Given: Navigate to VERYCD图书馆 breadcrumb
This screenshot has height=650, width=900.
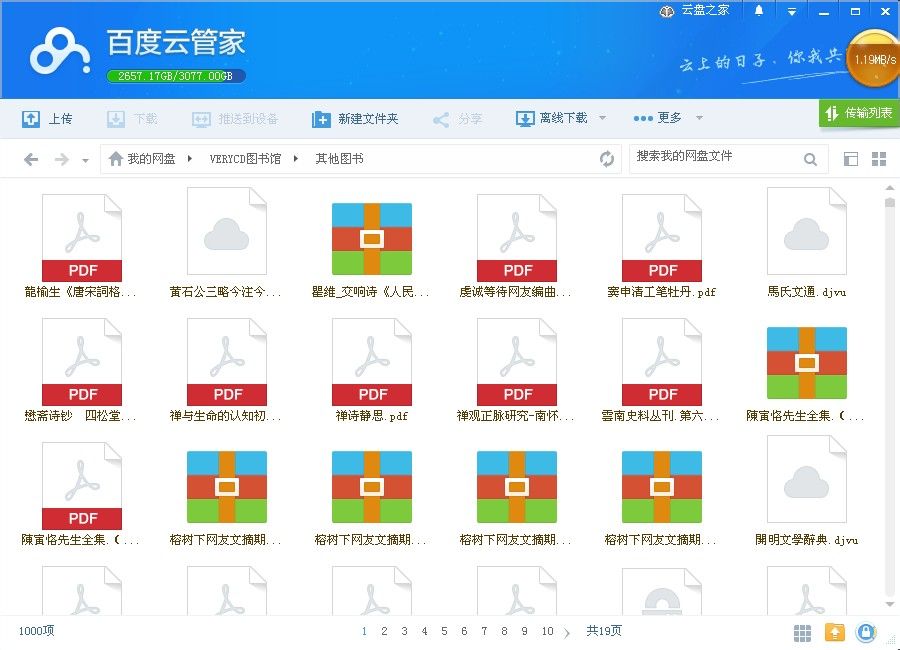Looking at the screenshot, I should click(245, 158).
